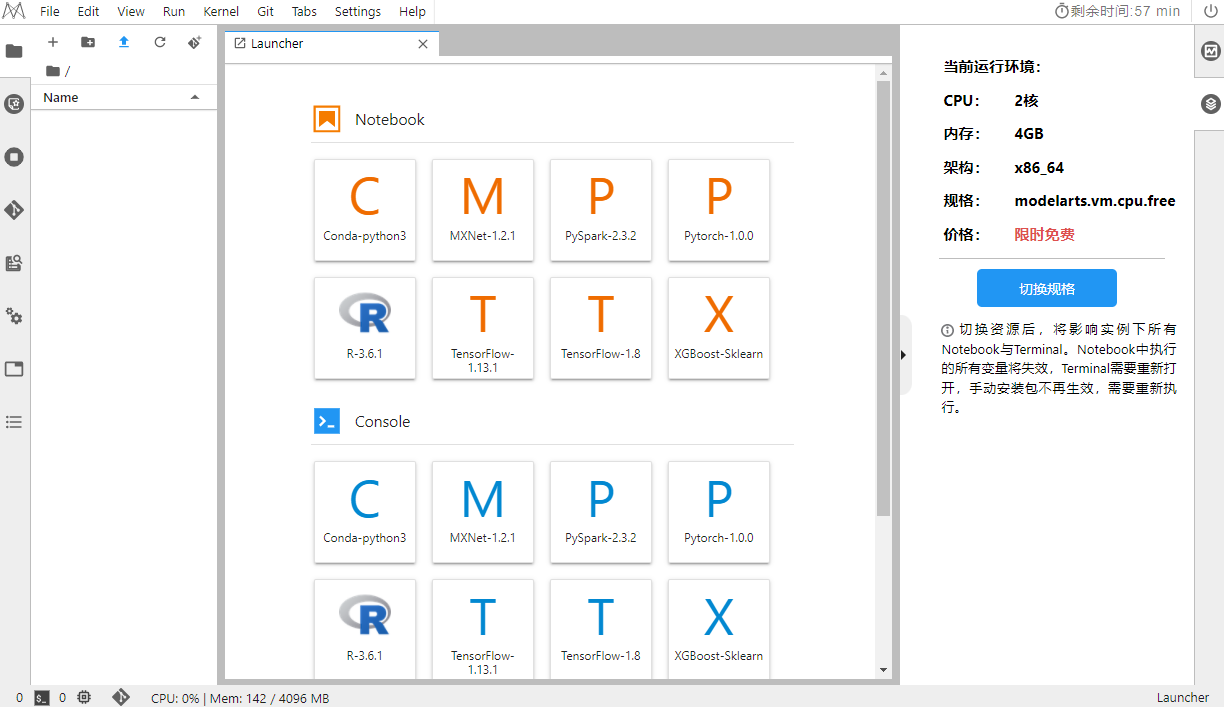Image resolution: width=1224 pixels, height=707 pixels.
Task: Open R-3.6.1 console
Action: 365,629
